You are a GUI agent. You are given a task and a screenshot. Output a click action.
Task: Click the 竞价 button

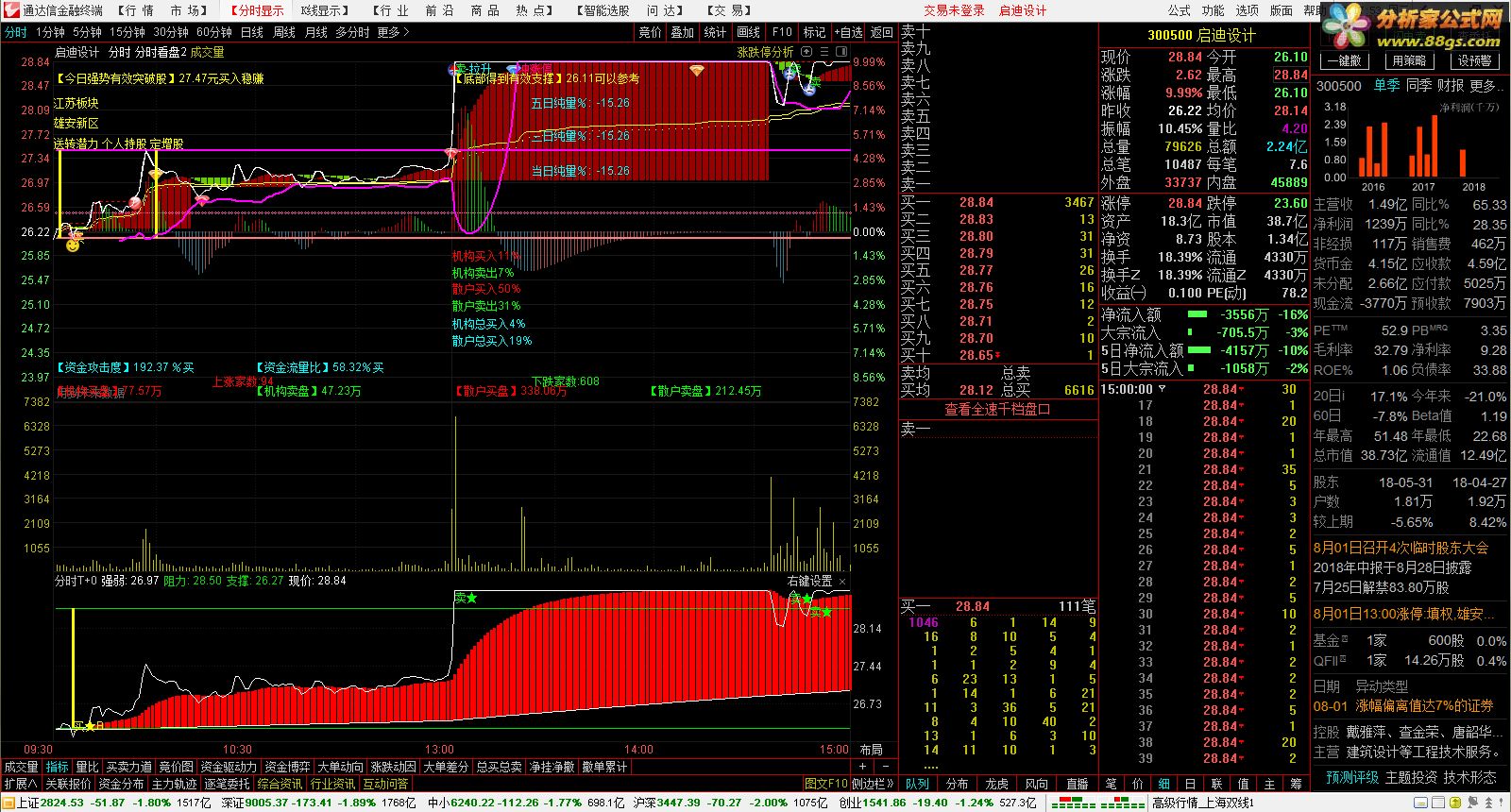coord(650,32)
